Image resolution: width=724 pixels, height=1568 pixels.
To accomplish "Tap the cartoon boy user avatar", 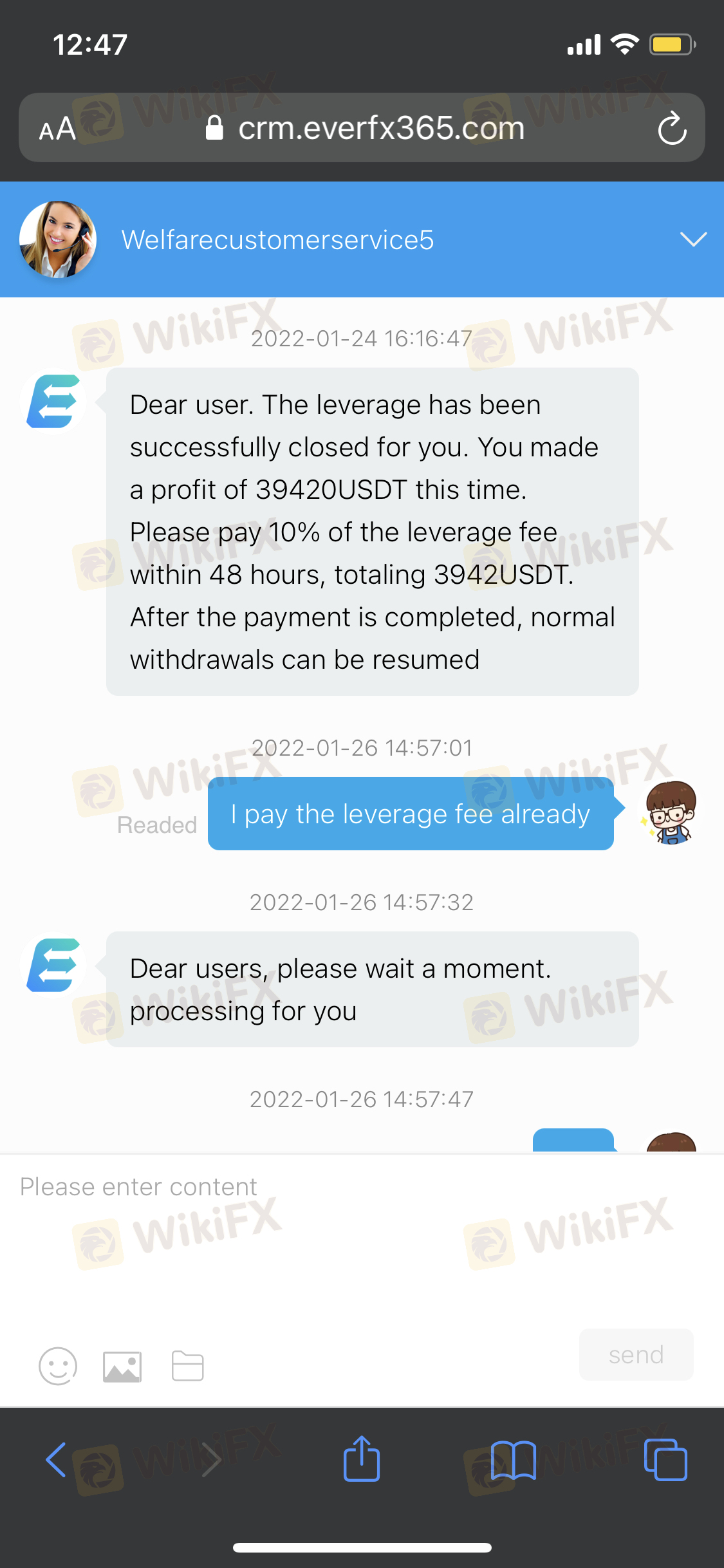I will pos(671,812).
